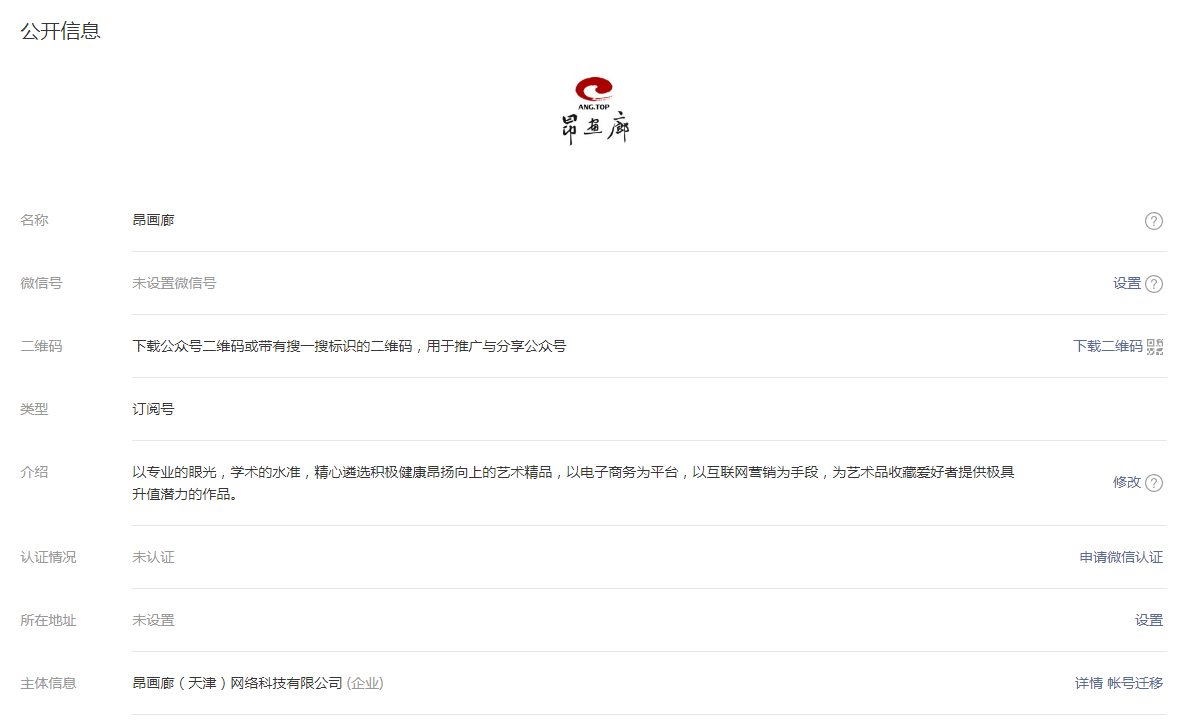Click 昂画廊（天津）网络科技有限公司 text
1198x720 pixels.
[x=237, y=683]
